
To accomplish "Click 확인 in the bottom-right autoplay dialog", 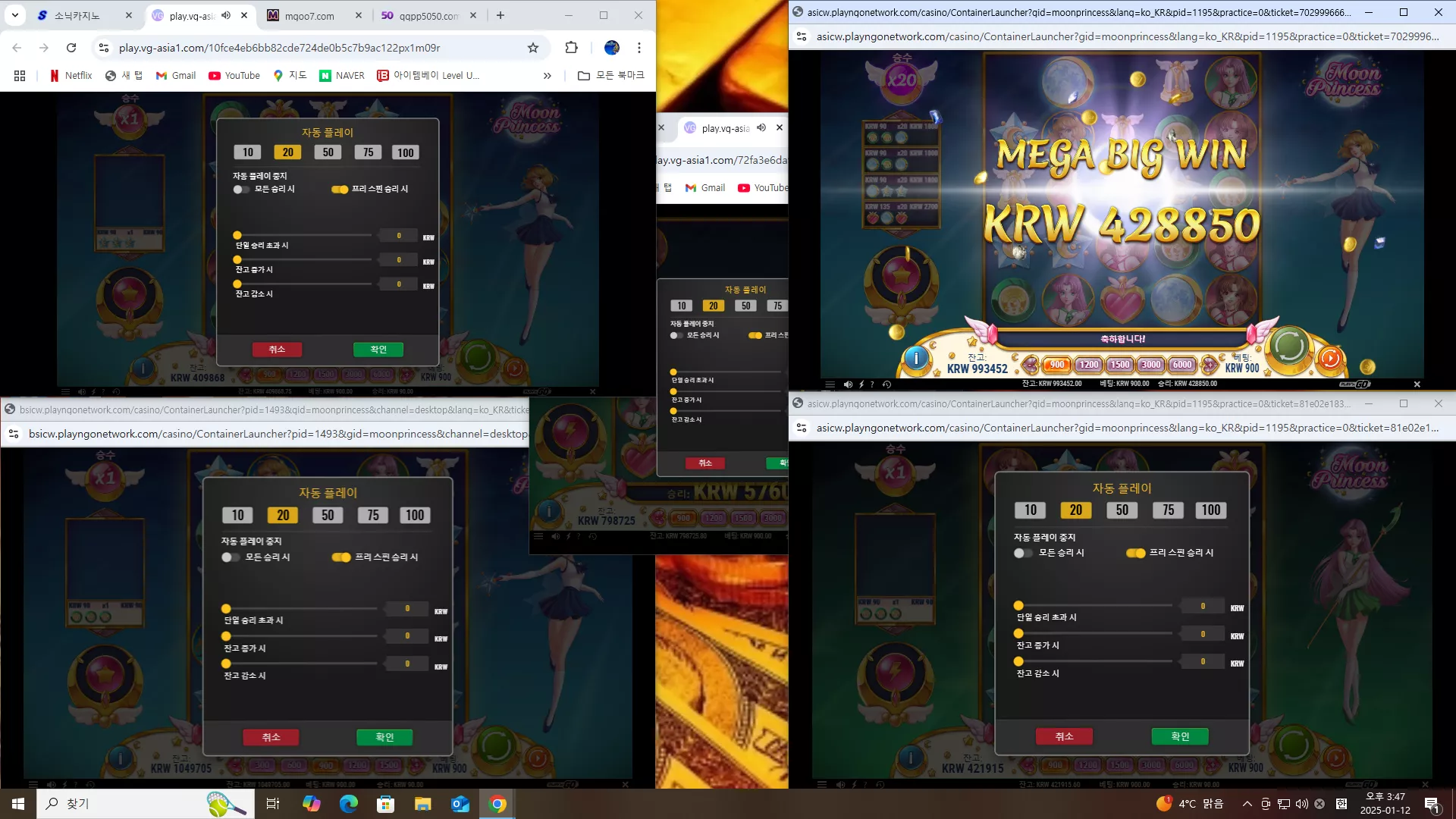I will 1180,736.
